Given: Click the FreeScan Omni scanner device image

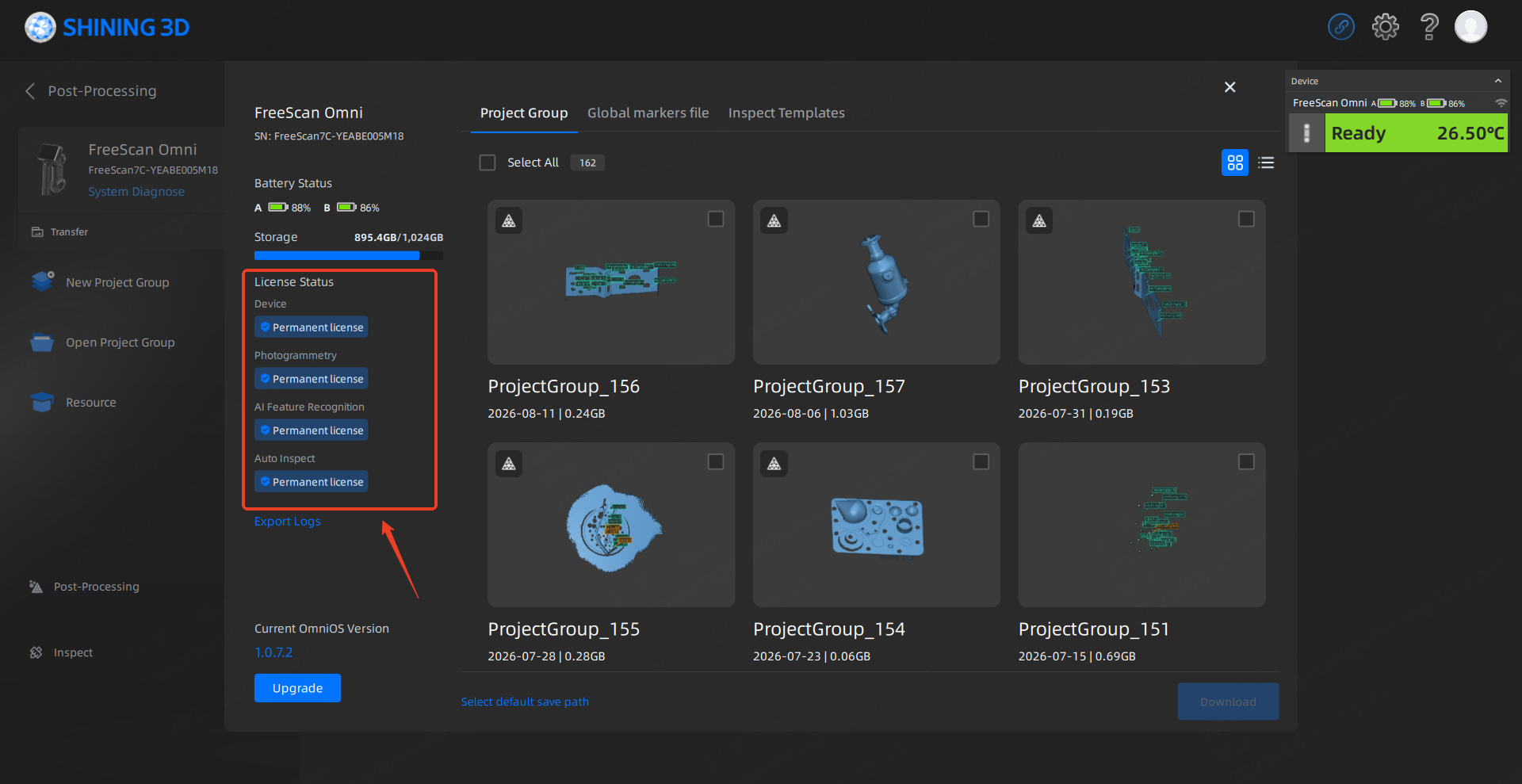Looking at the screenshot, I should (52, 169).
